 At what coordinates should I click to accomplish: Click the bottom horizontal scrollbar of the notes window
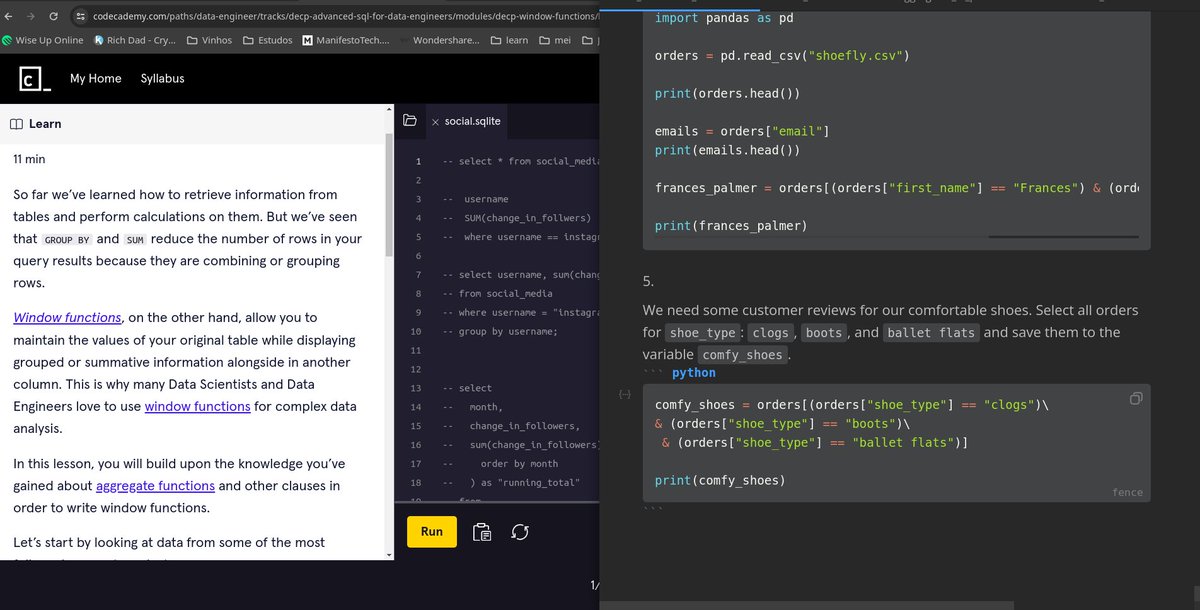point(807,605)
